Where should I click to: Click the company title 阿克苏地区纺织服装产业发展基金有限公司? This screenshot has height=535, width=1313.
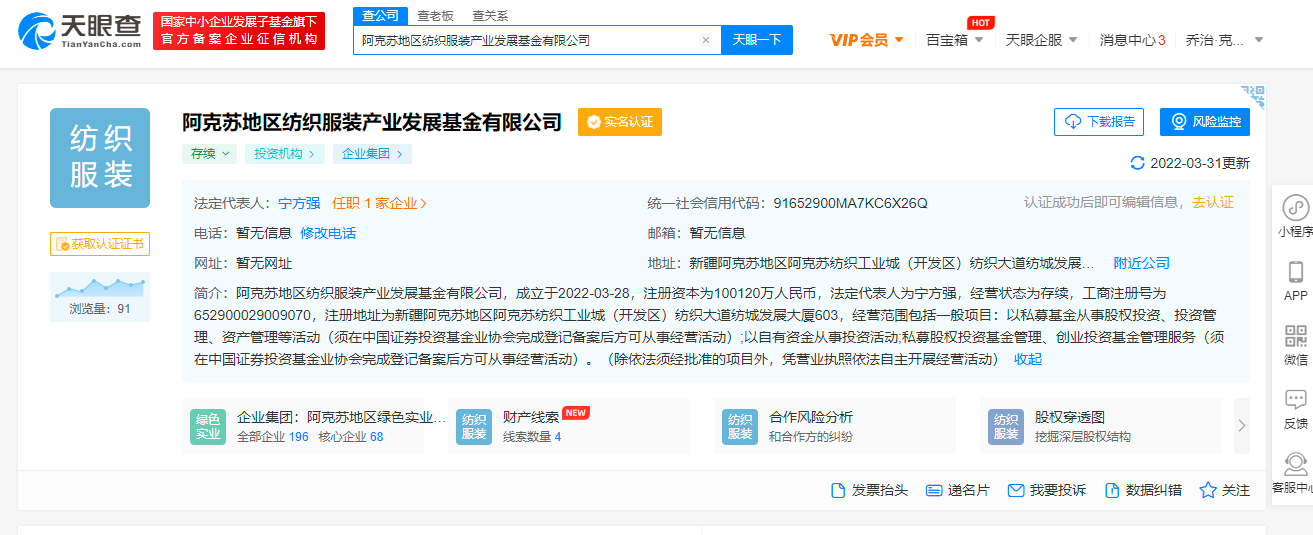(x=372, y=122)
